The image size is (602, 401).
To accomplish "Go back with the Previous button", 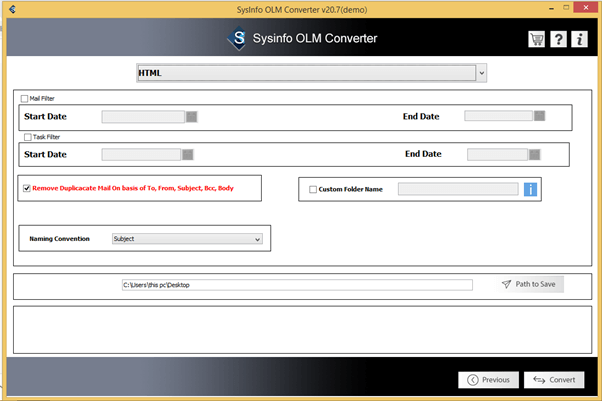I will (x=488, y=380).
